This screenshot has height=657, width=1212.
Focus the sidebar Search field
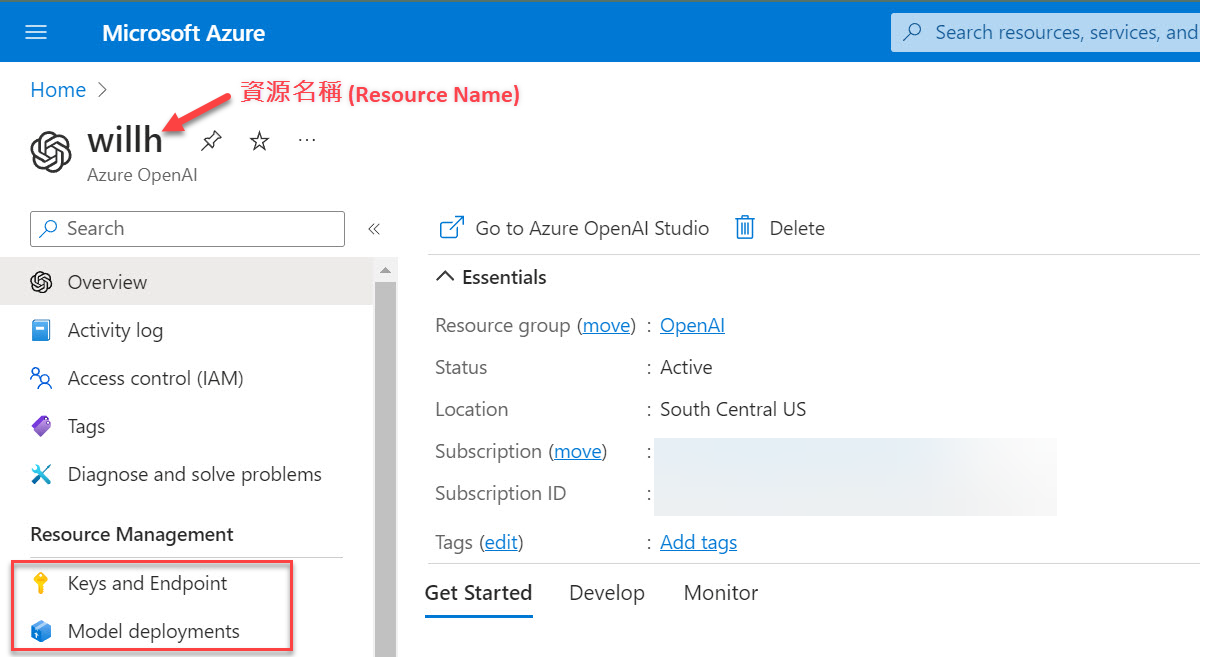pos(188,229)
